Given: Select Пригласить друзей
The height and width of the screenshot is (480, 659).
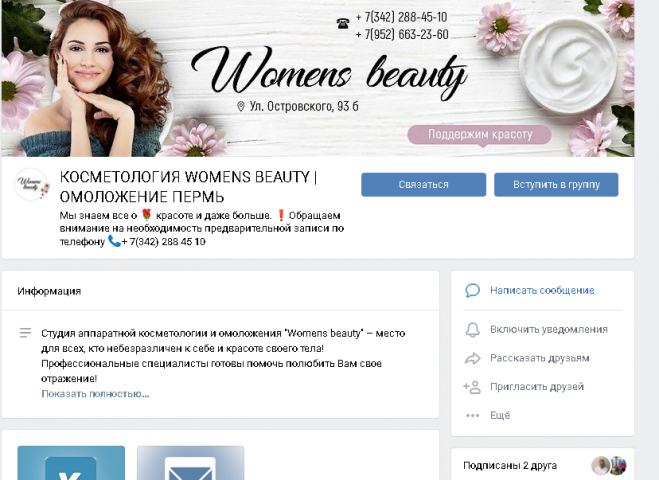Looking at the screenshot, I should coord(537,386).
